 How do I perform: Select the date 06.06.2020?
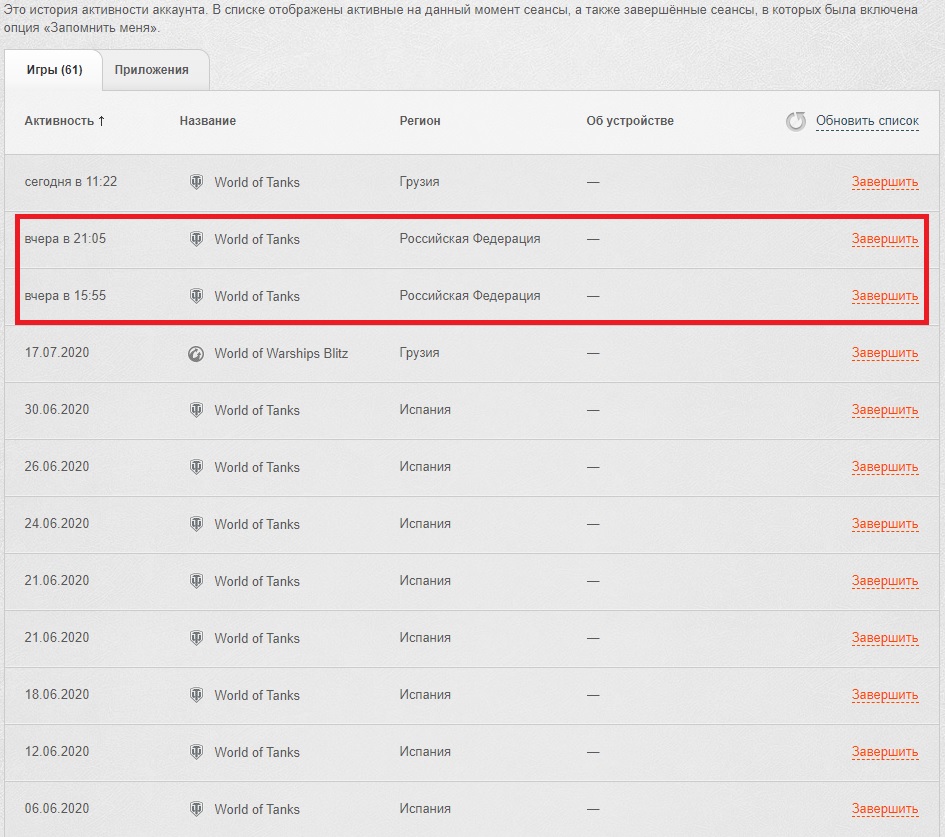tap(57, 809)
